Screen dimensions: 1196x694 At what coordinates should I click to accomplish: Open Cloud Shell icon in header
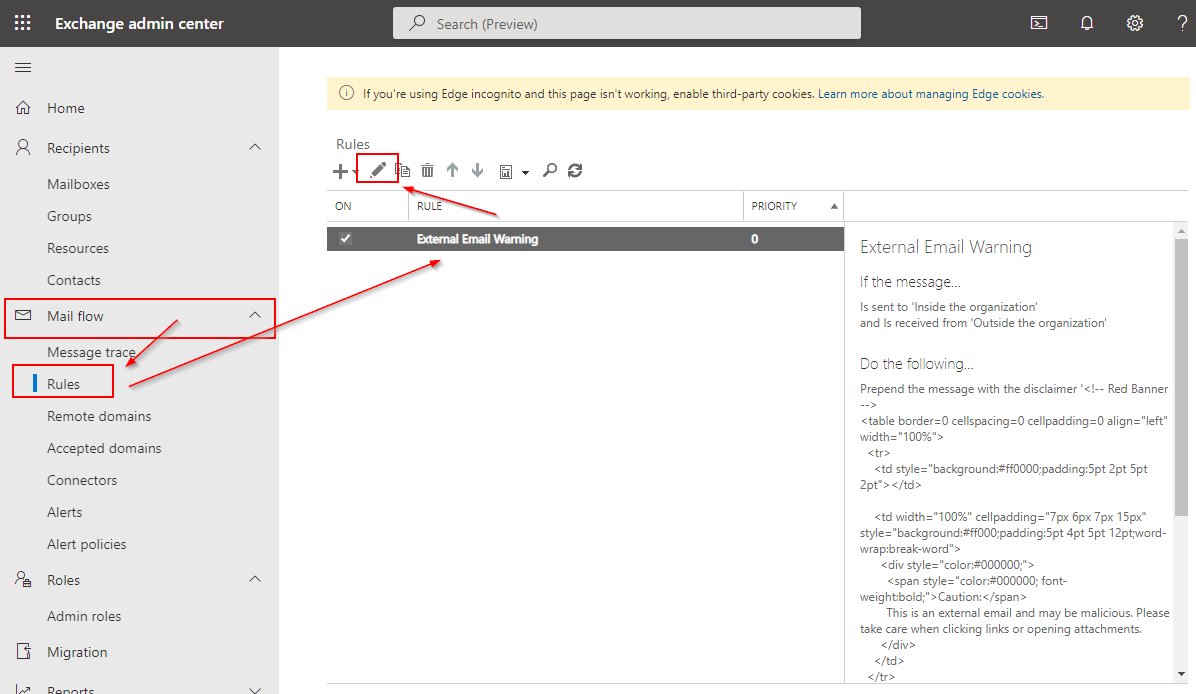(1039, 23)
